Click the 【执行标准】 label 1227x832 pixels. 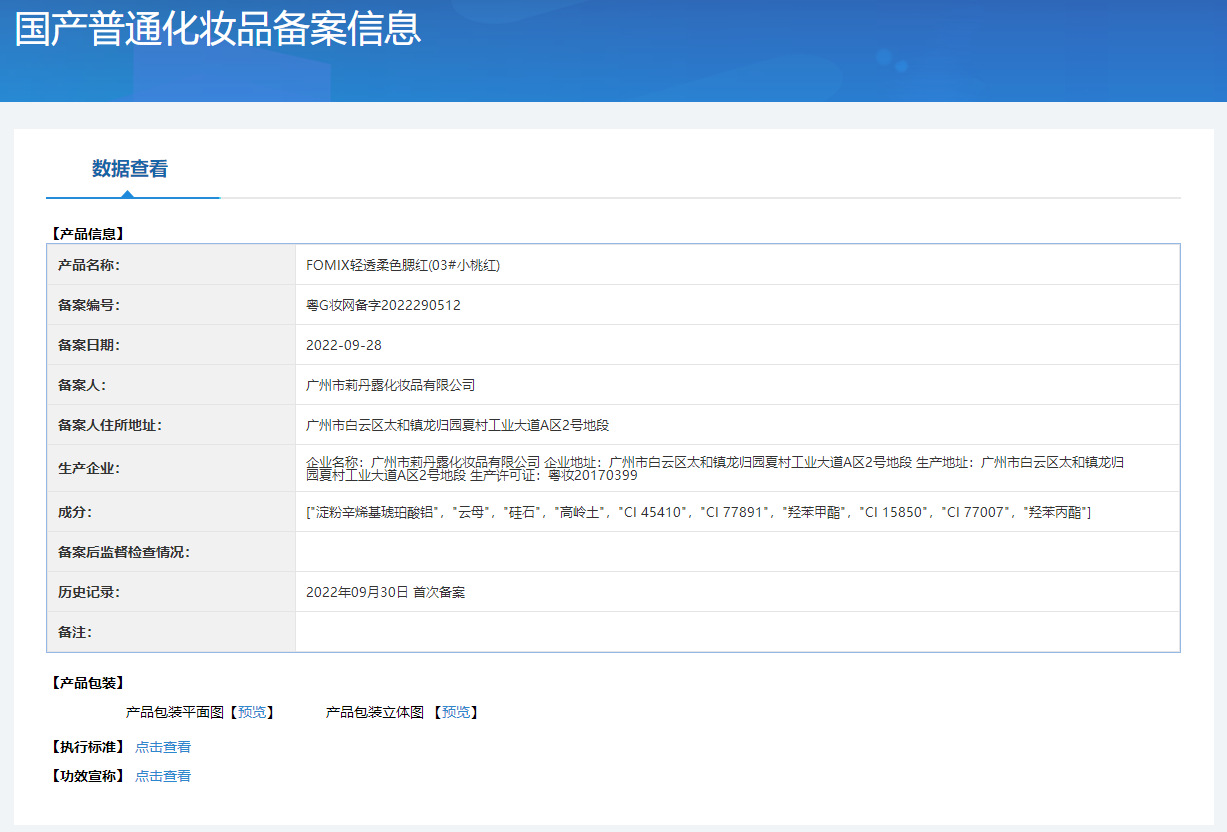tap(87, 747)
